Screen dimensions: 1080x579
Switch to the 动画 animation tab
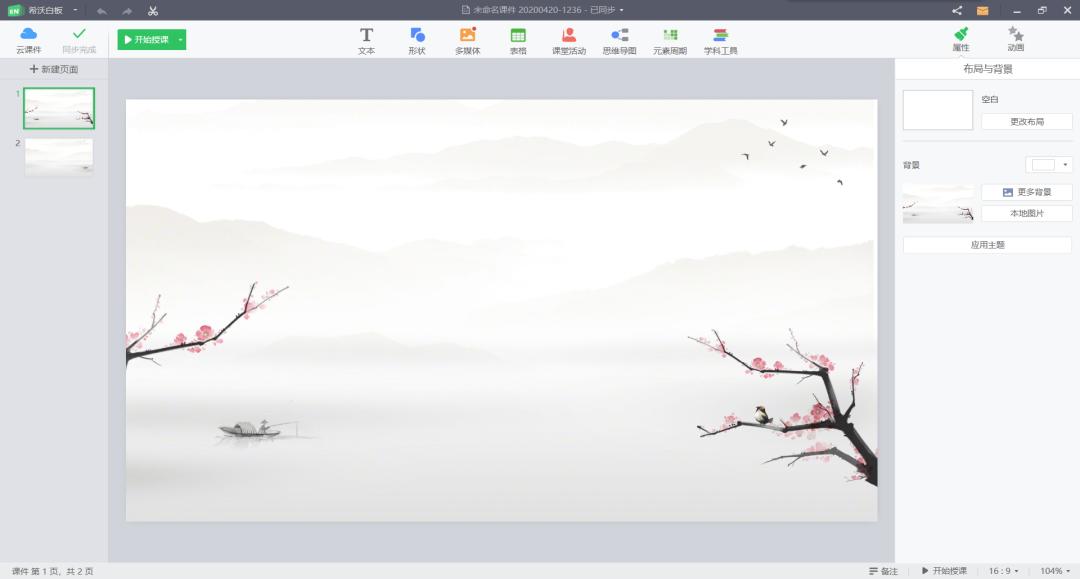click(x=1015, y=40)
